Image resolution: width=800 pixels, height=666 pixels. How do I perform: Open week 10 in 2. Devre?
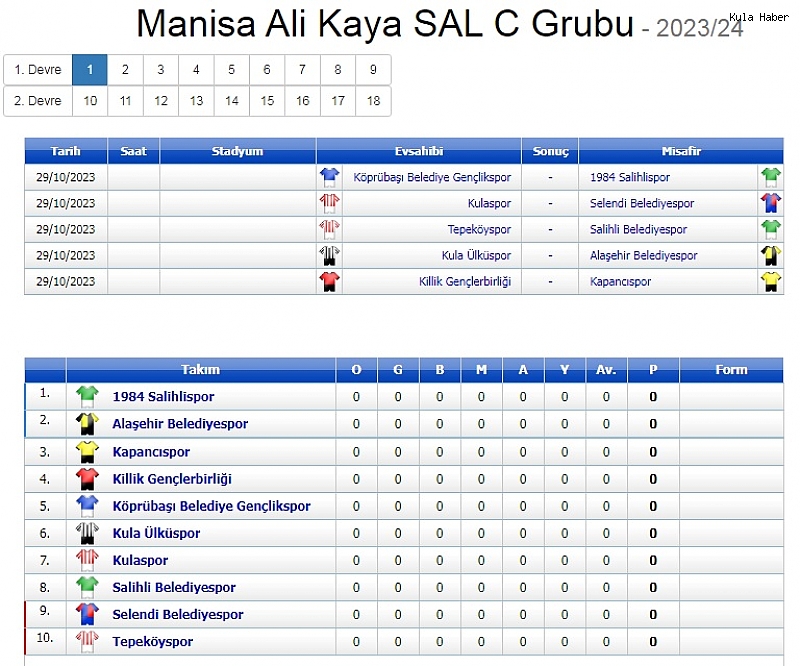[90, 101]
